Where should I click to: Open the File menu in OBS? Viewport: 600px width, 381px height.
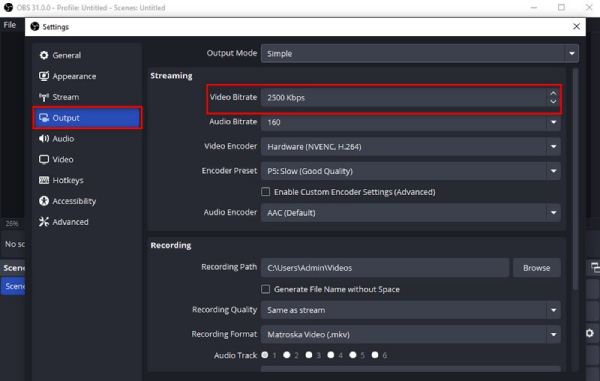click(10, 25)
